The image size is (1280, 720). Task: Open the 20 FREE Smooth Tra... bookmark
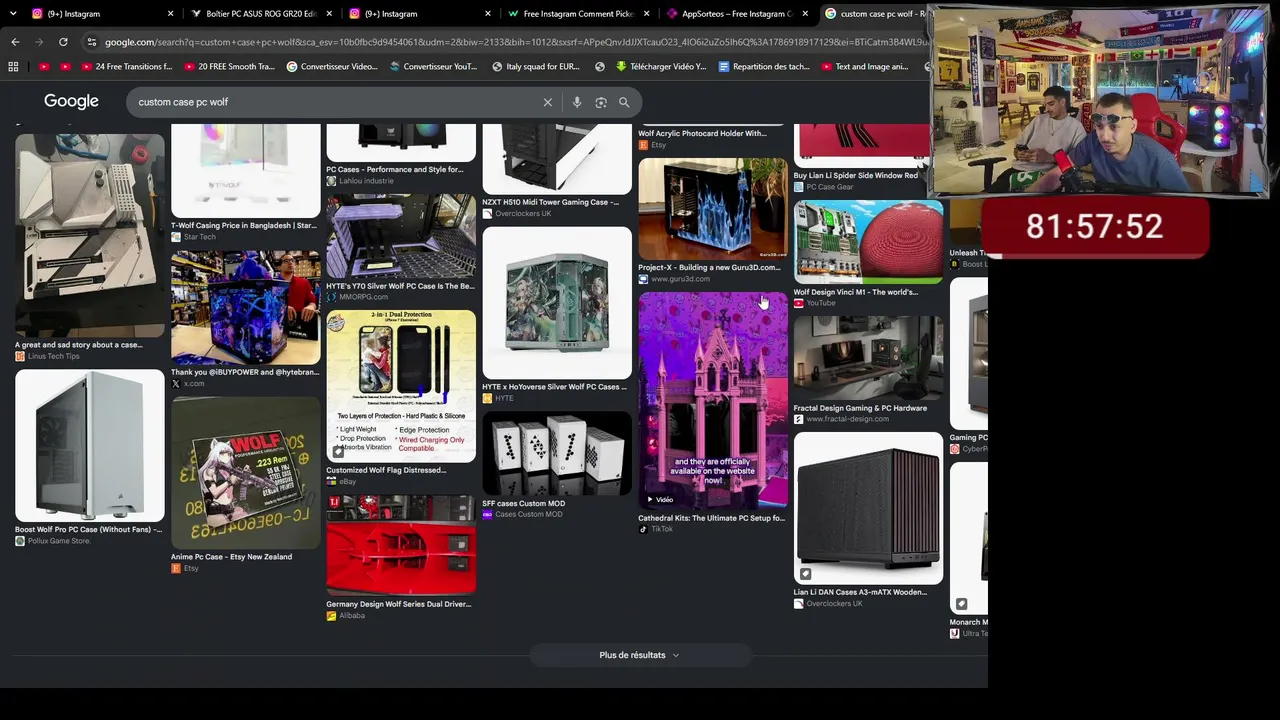(229, 67)
